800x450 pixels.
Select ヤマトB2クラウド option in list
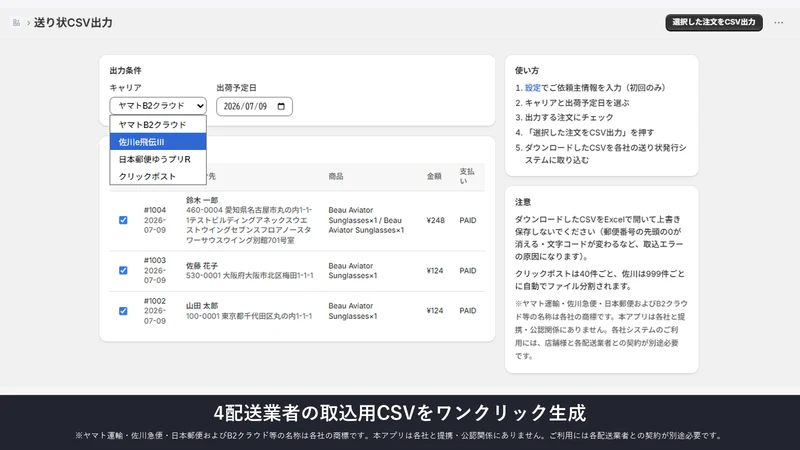[158, 124]
